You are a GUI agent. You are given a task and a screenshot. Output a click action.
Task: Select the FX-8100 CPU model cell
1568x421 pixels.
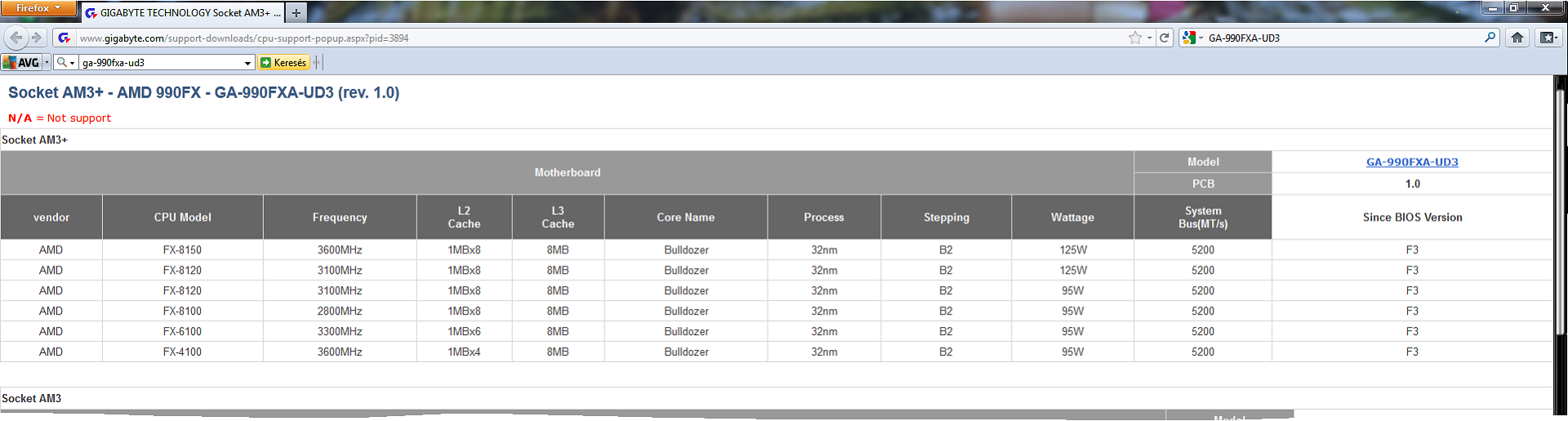point(182,311)
